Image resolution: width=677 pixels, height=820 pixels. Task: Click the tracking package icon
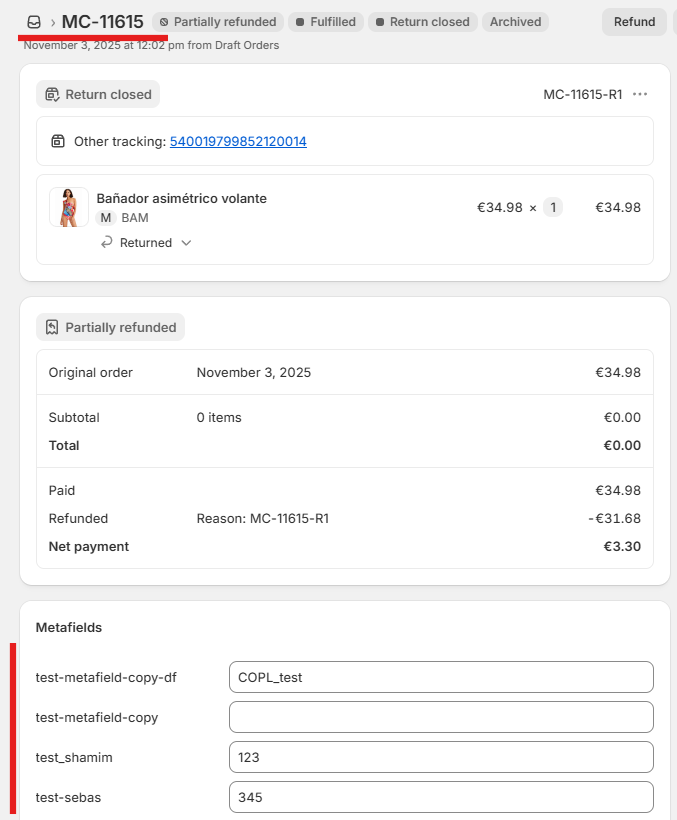(x=58, y=142)
